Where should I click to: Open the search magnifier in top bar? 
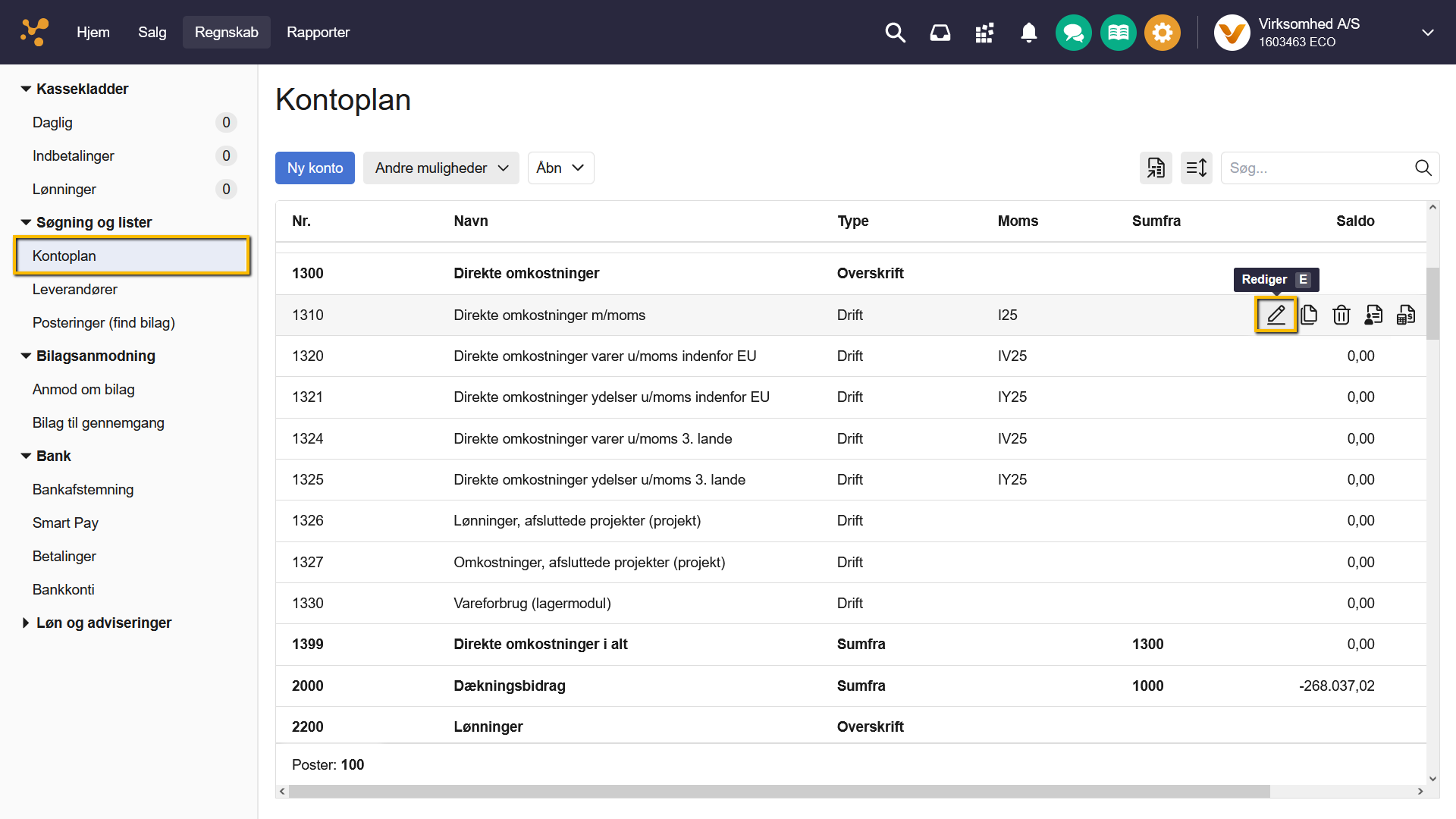896,33
